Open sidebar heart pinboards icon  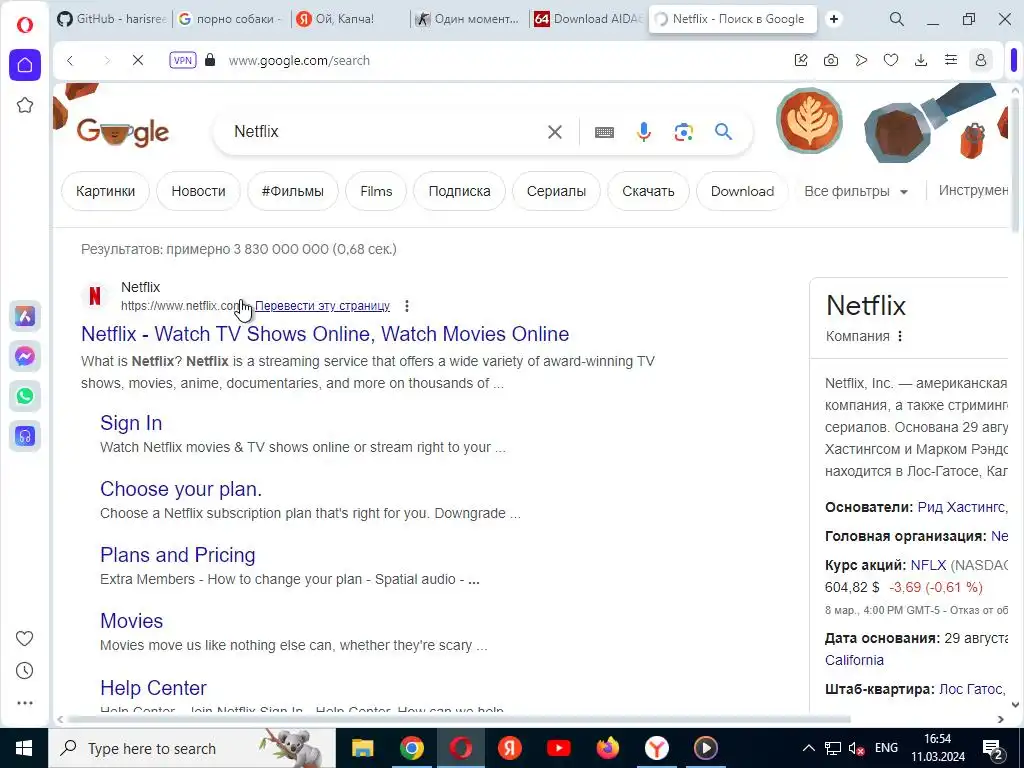[x=24, y=638]
